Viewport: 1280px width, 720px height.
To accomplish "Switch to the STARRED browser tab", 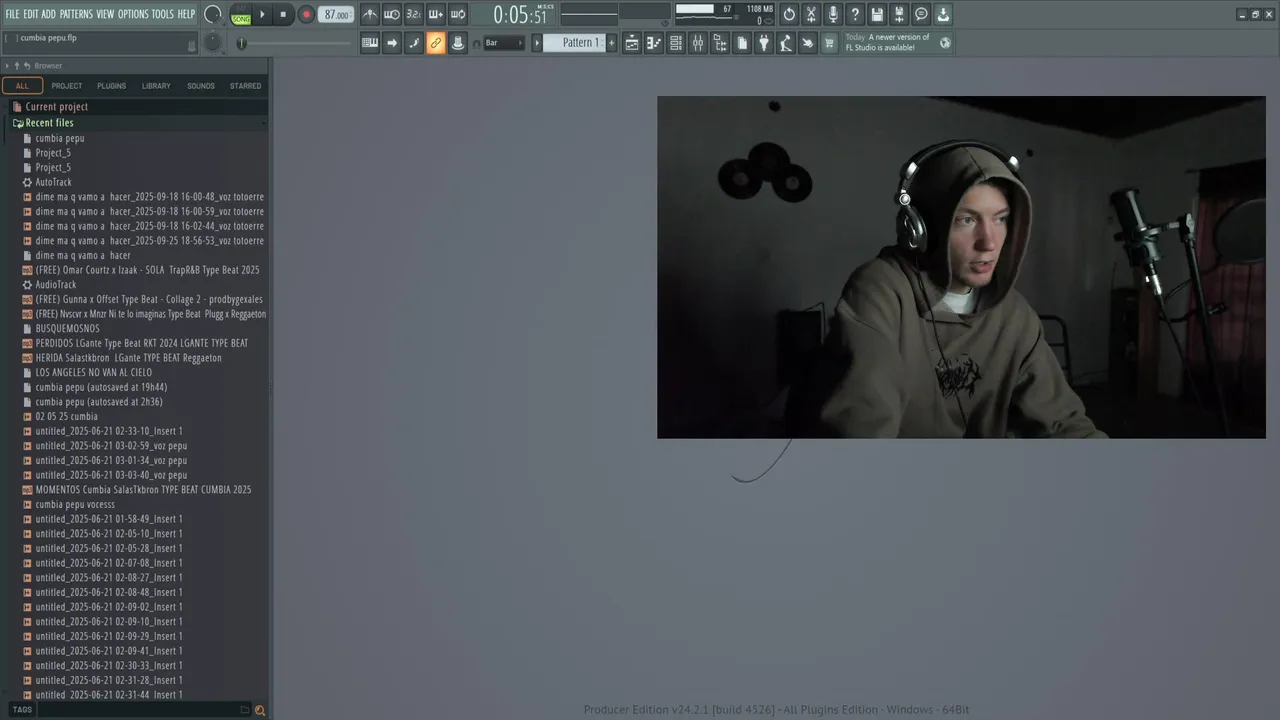I will click(x=246, y=86).
